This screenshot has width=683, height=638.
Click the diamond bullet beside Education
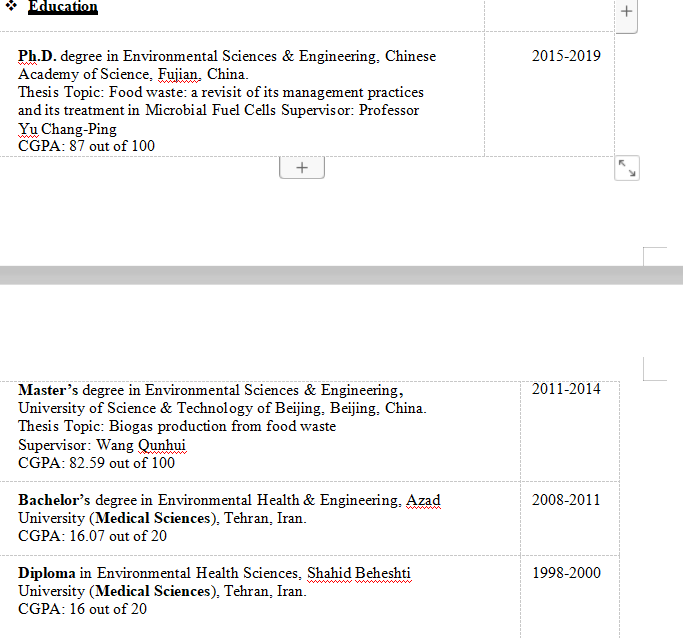click(x=11, y=7)
